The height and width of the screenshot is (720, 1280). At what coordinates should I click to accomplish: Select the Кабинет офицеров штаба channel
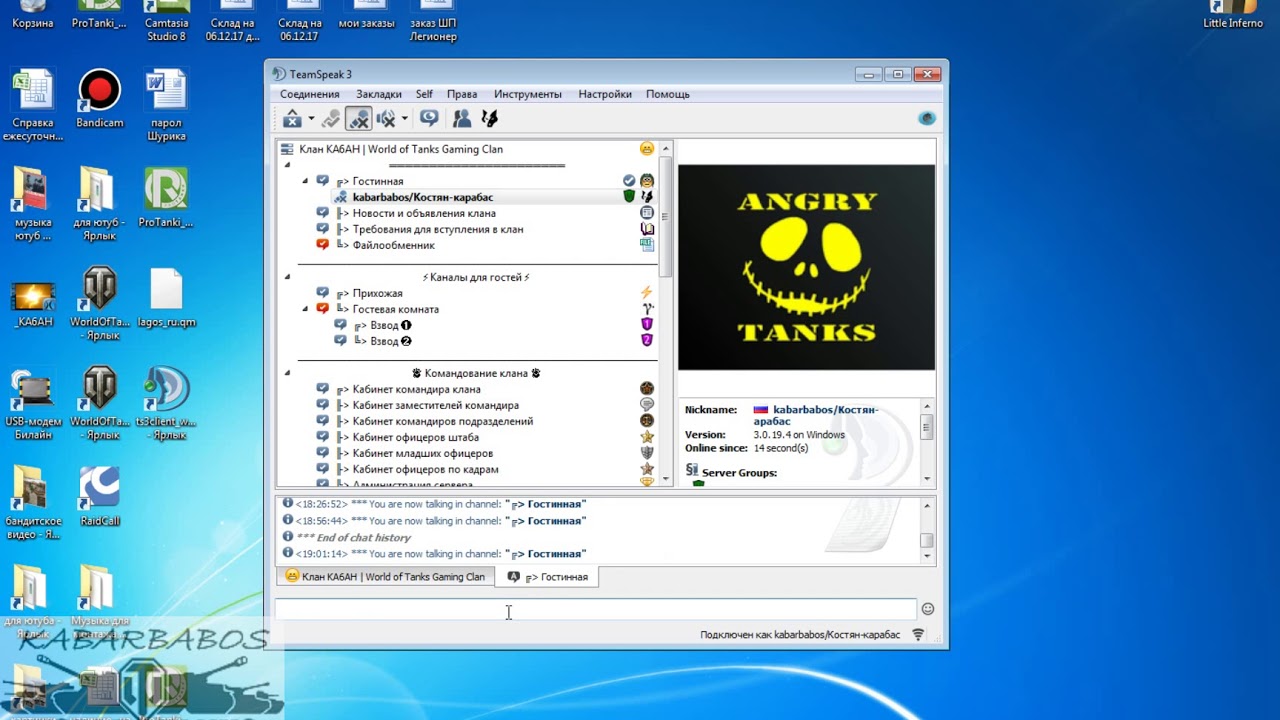[x=416, y=437]
